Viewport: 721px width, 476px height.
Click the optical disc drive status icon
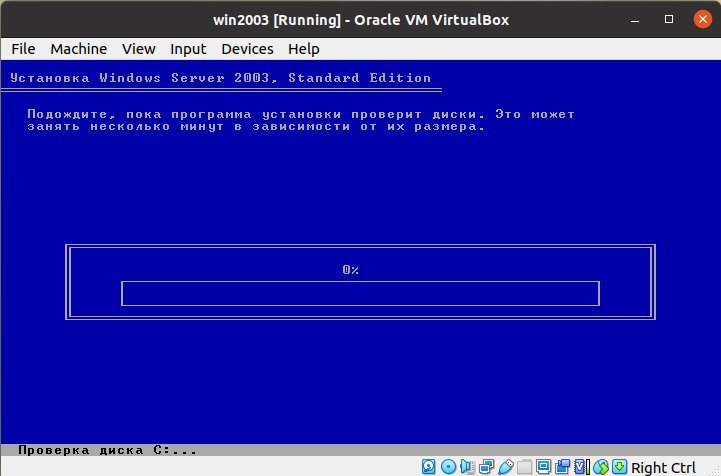[448, 467]
